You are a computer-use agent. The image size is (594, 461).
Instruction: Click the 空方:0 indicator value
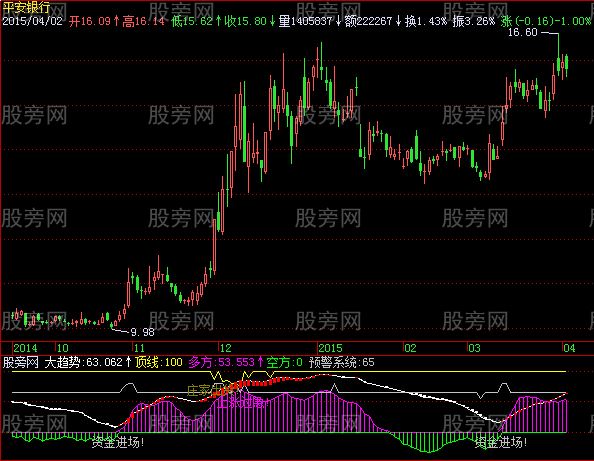(x=284, y=363)
